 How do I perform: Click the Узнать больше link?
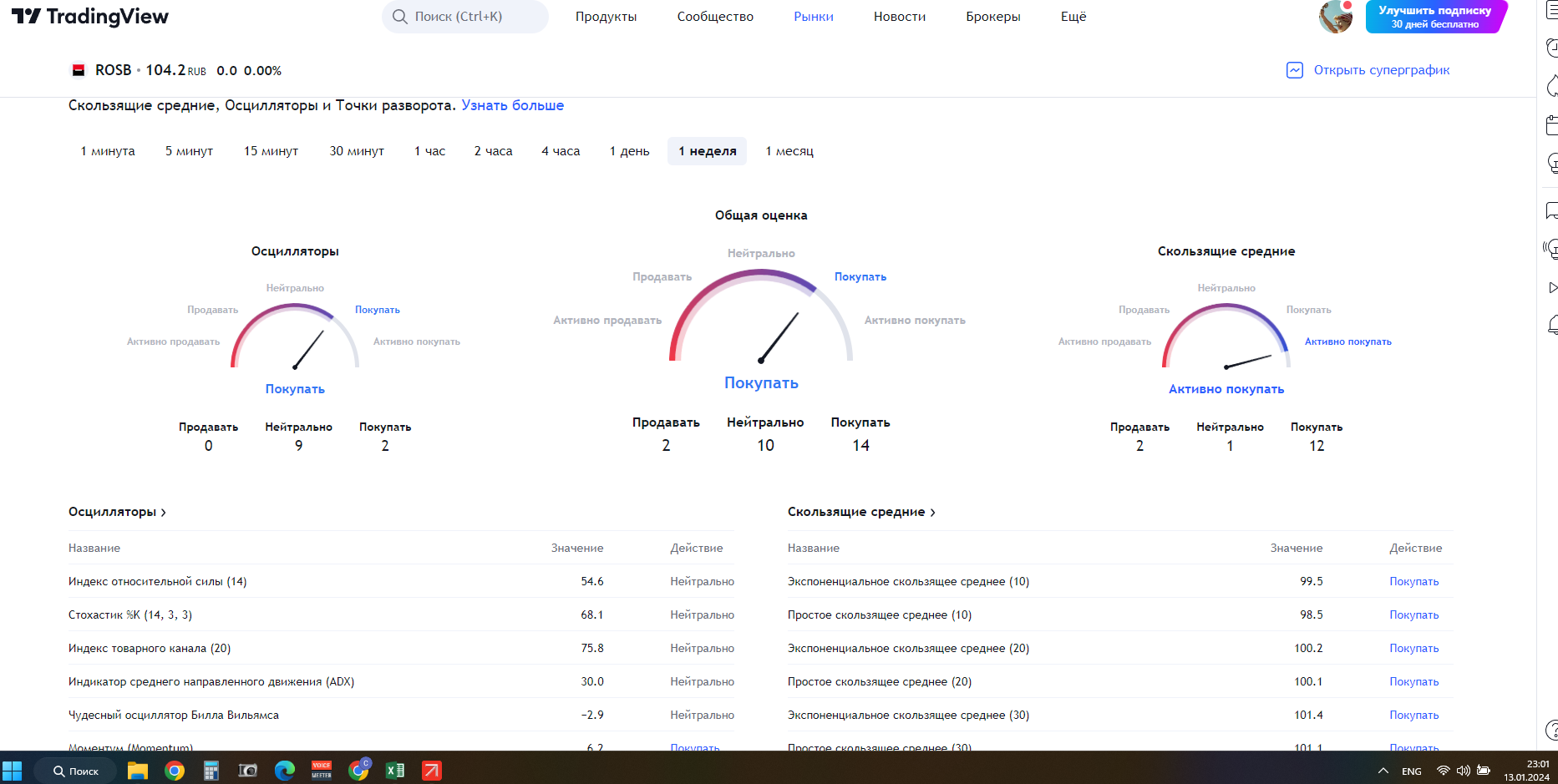[x=512, y=105]
